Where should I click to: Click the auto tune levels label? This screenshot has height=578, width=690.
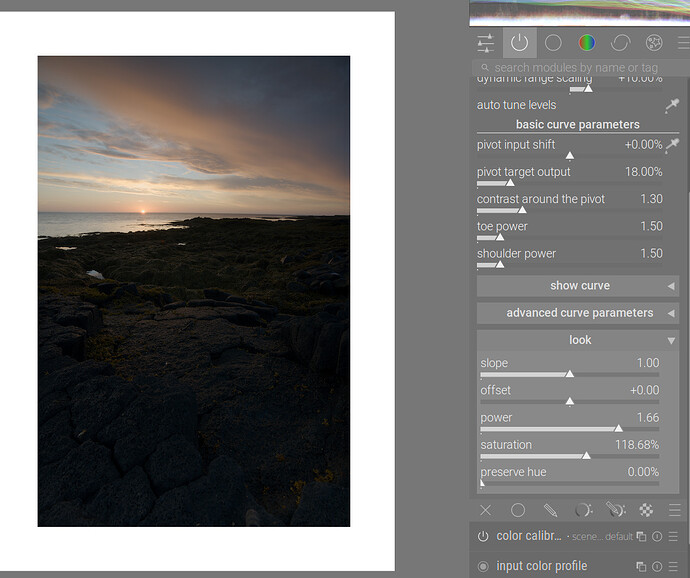516,105
